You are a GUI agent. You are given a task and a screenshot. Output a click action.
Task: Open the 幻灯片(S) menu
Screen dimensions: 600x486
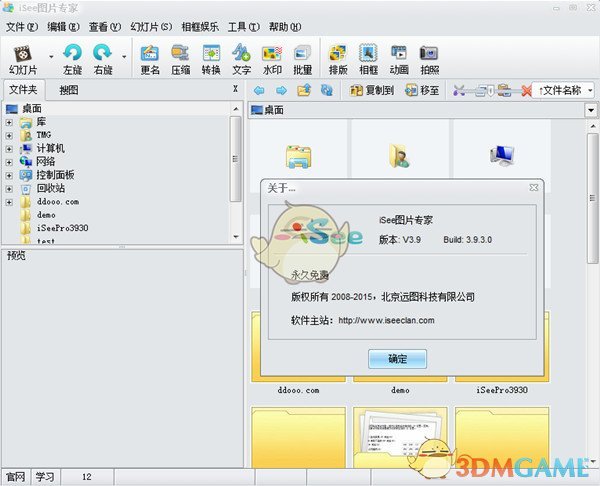(151, 27)
